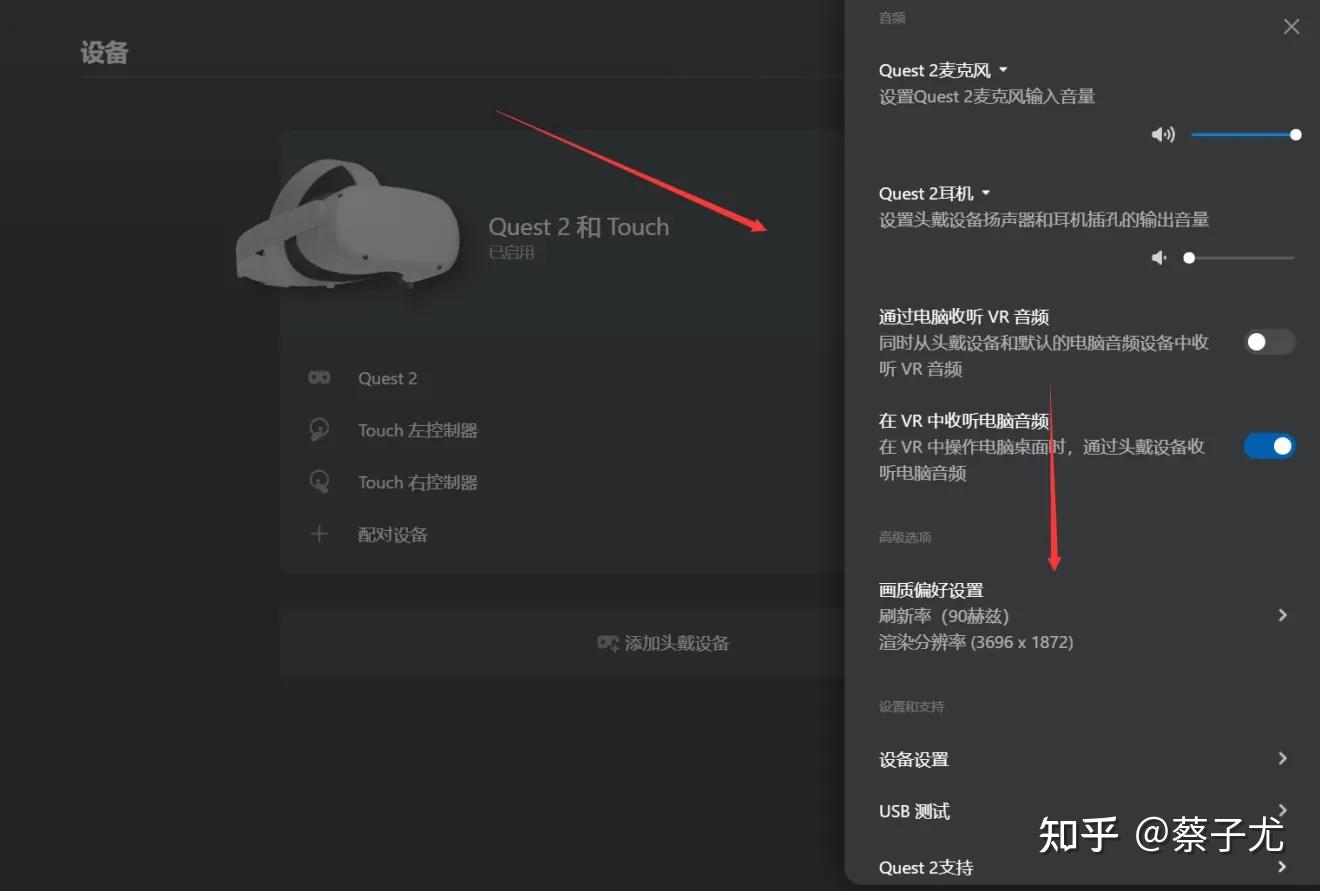Click the Touch 左控制器 controller icon
Viewport: 1320px width, 891px height.
point(319,430)
